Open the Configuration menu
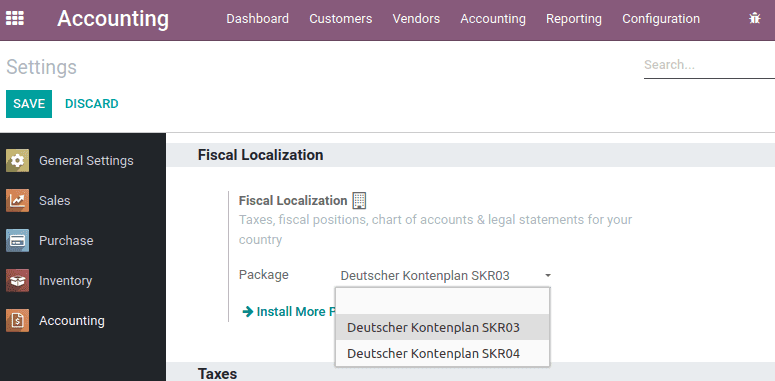This screenshot has height=381, width=775. coord(661,19)
